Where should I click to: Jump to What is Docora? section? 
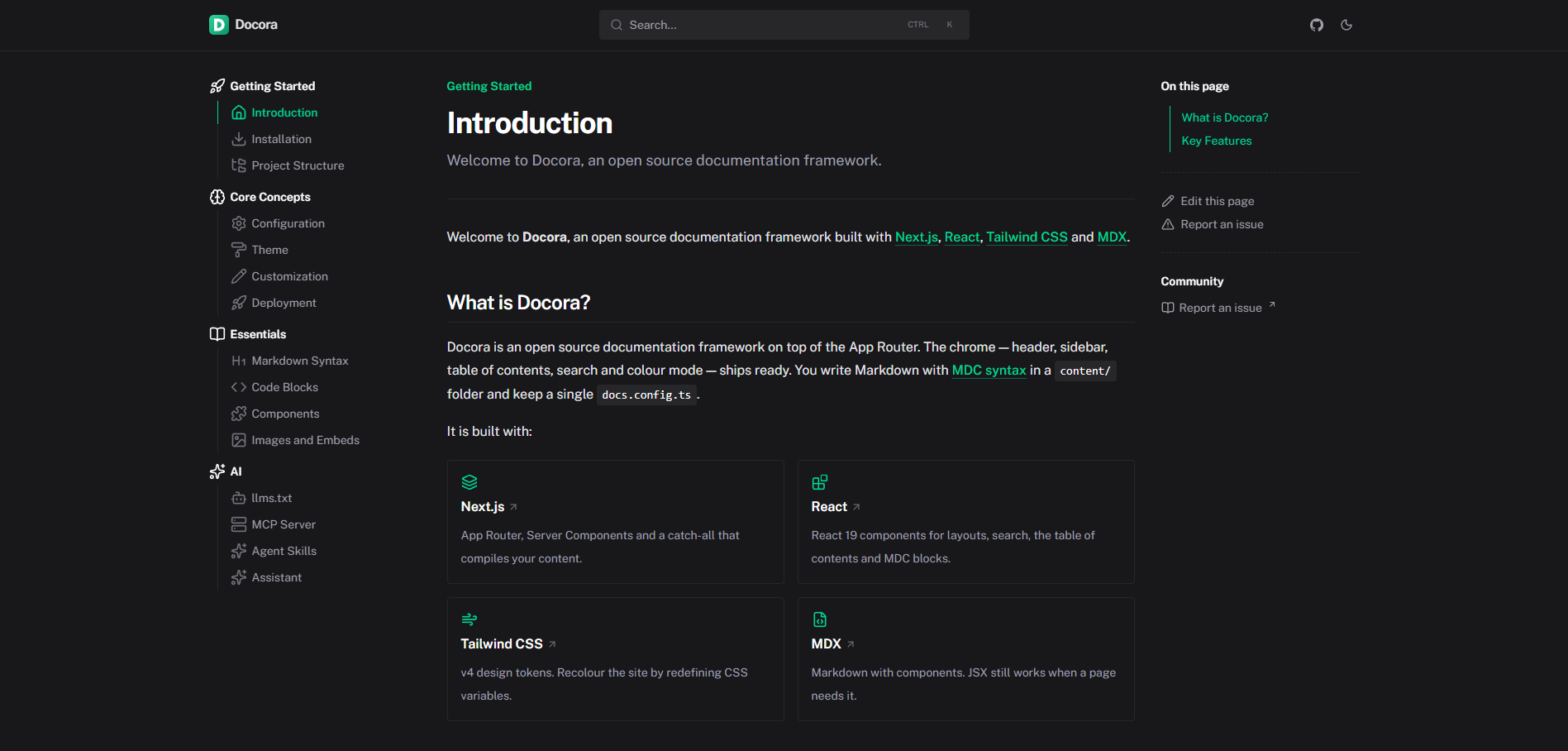pyautogui.click(x=1225, y=117)
